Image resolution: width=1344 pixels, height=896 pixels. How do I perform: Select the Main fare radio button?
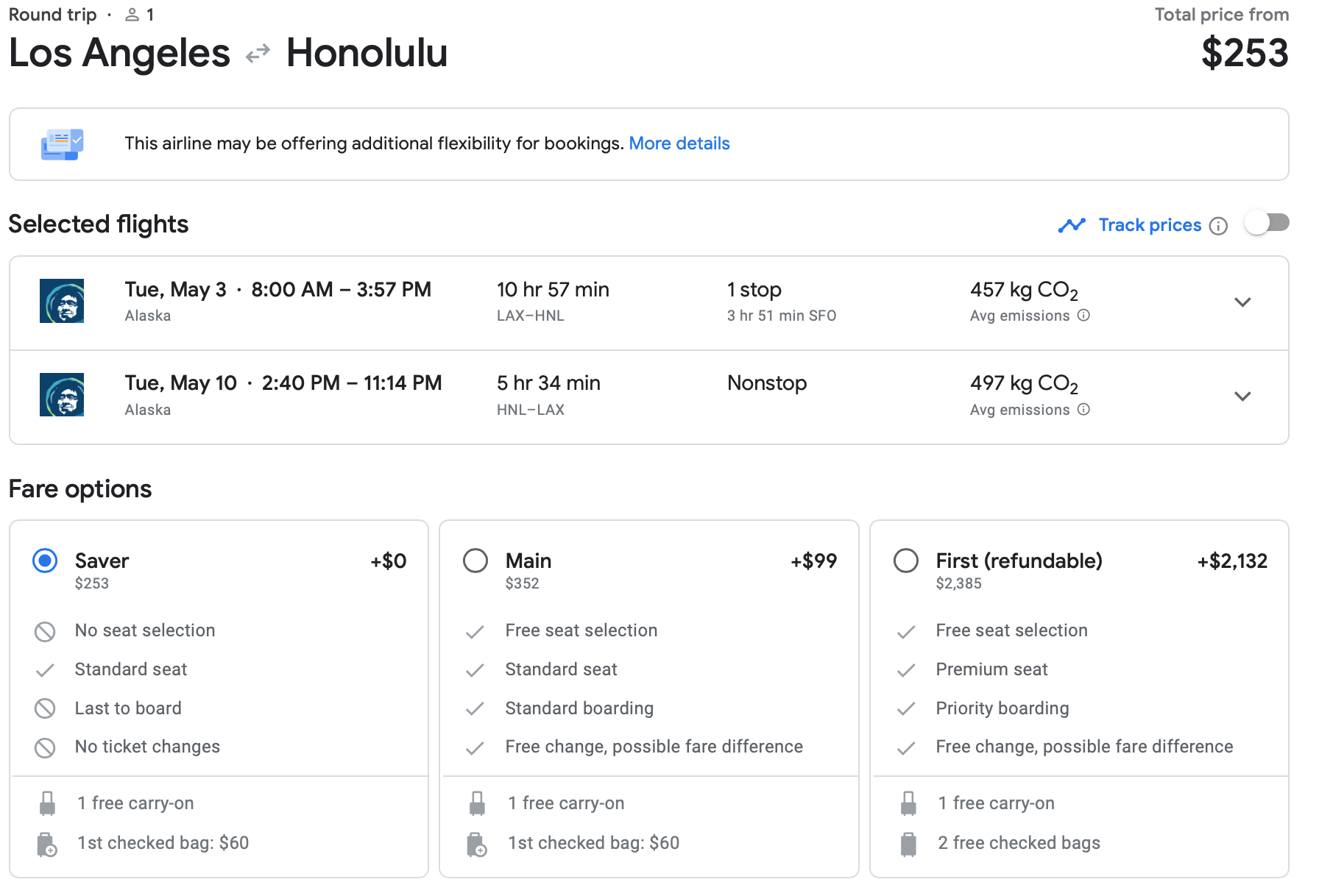pyautogui.click(x=475, y=561)
